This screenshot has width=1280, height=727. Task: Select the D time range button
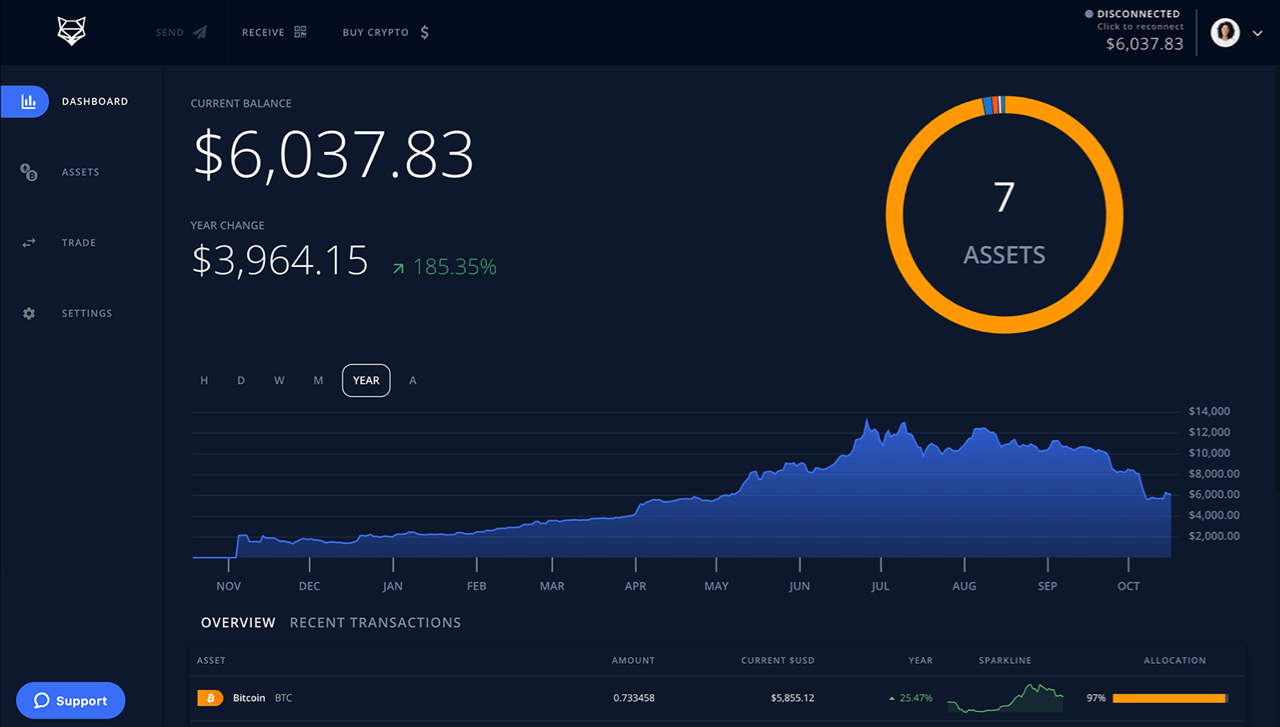[240, 380]
